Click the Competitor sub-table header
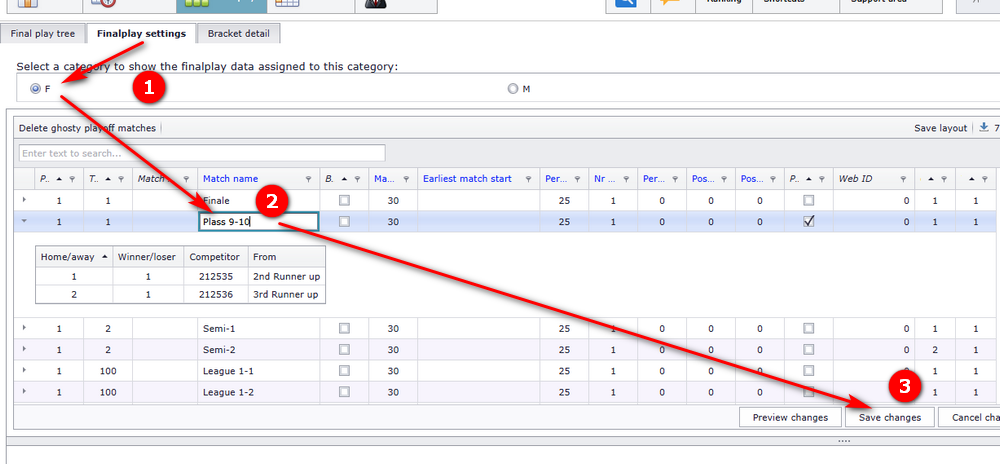This screenshot has height=464, width=1000. point(216,257)
